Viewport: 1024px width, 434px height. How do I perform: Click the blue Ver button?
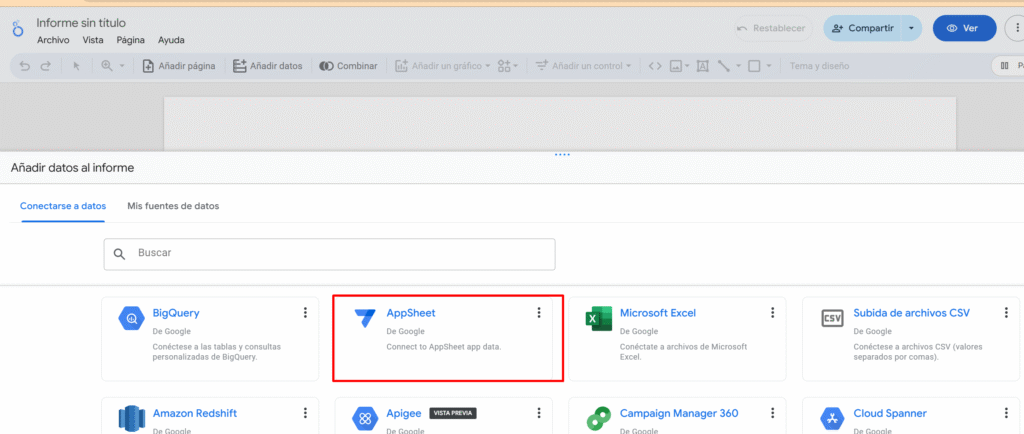(x=965, y=28)
